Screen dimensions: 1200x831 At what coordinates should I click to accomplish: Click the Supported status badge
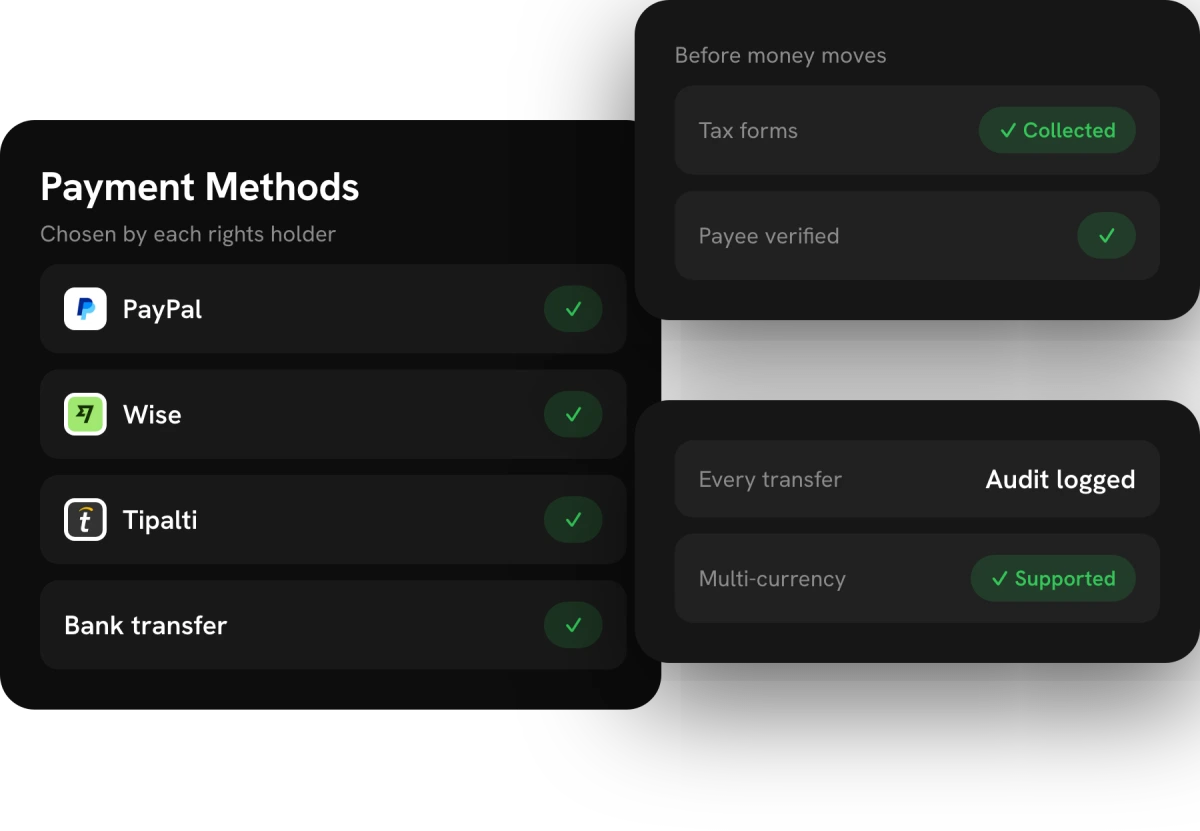click(x=1053, y=578)
